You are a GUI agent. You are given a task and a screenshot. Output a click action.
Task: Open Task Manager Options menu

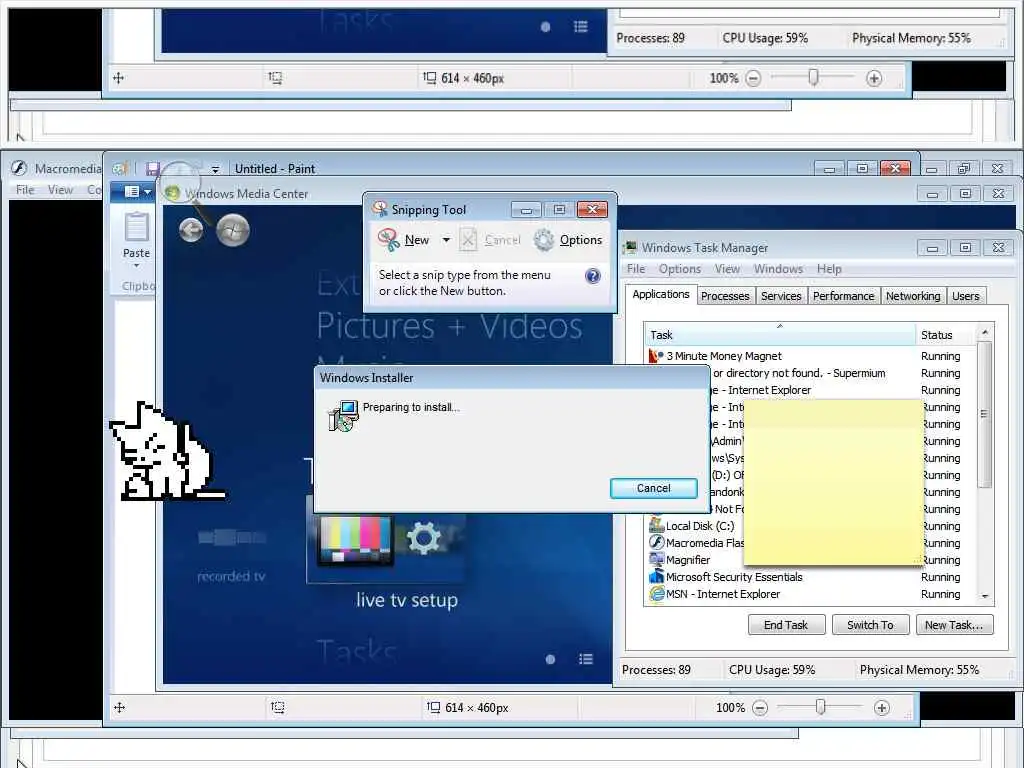[x=679, y=268]
